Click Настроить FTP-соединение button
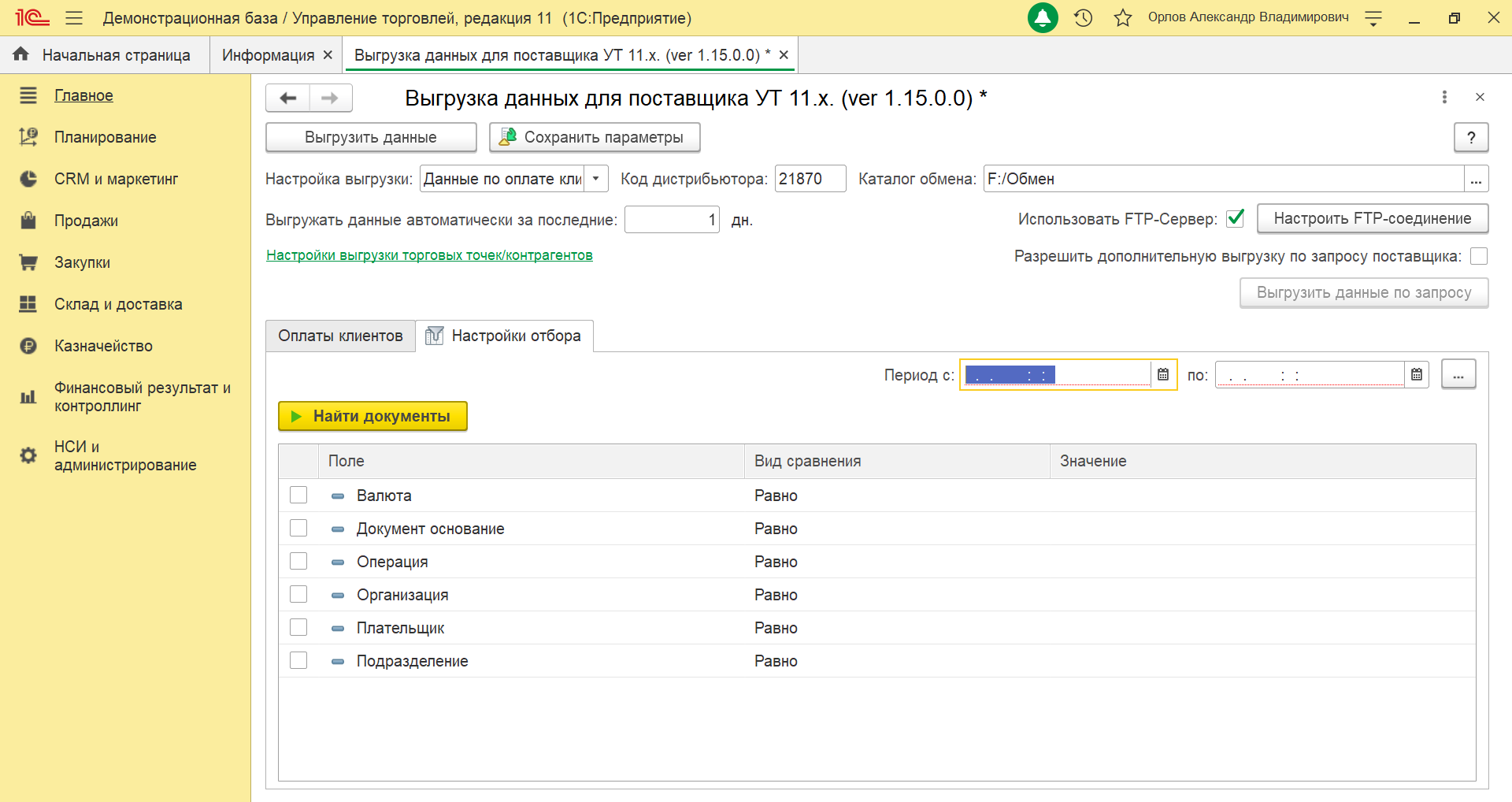Viewport: 1512px width, 802px height. point(1373,218)
